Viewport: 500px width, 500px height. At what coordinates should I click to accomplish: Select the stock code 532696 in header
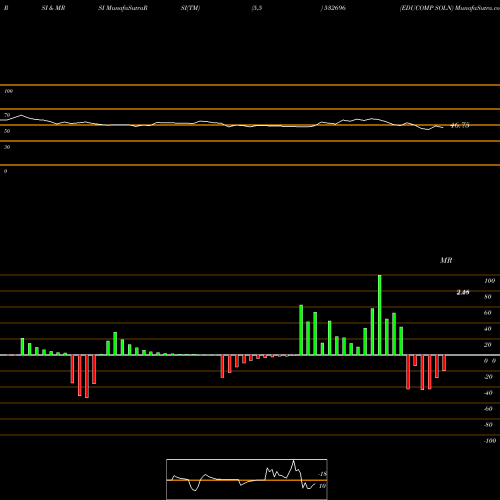coord(334,8)
